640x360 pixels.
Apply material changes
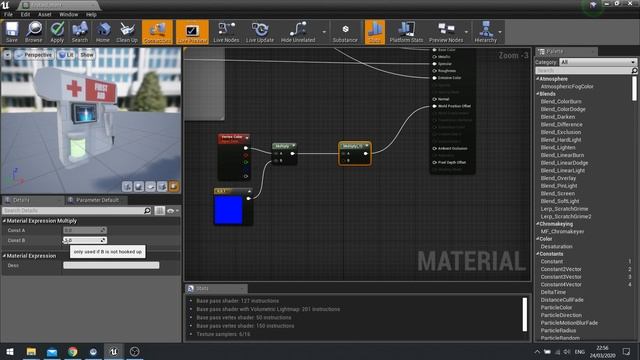coord(57,32)
